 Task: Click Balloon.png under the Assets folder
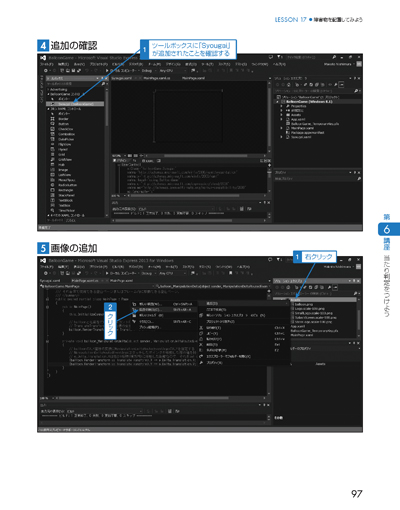point(303,305)
